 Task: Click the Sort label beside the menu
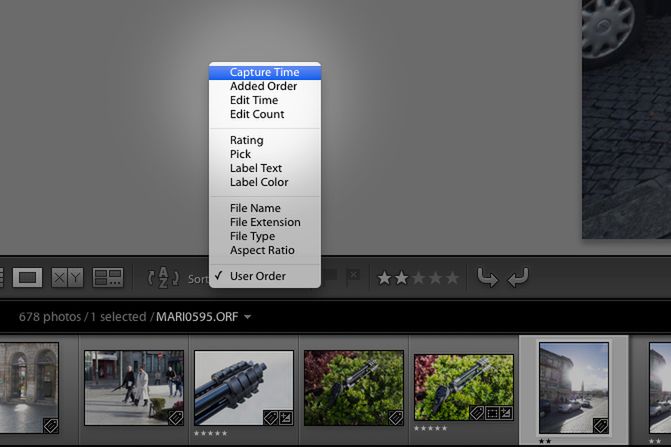(198, 279)
